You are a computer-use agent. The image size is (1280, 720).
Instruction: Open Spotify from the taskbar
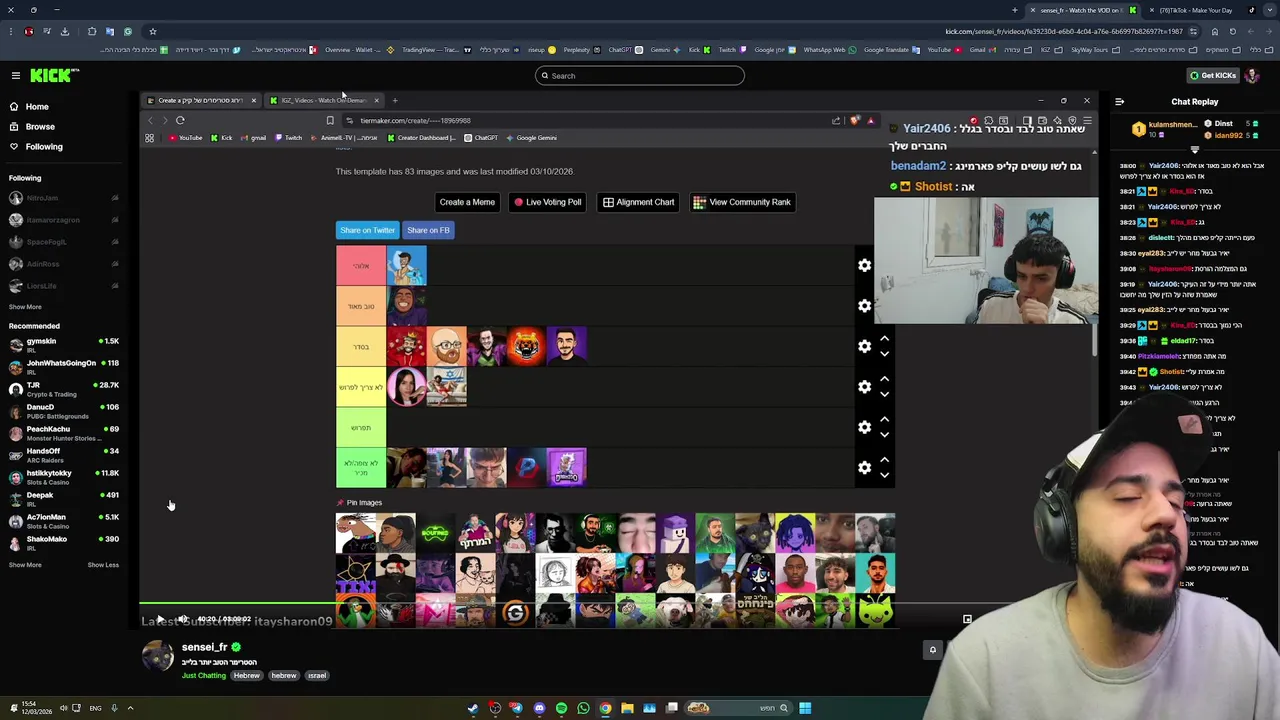pos(561,708)
